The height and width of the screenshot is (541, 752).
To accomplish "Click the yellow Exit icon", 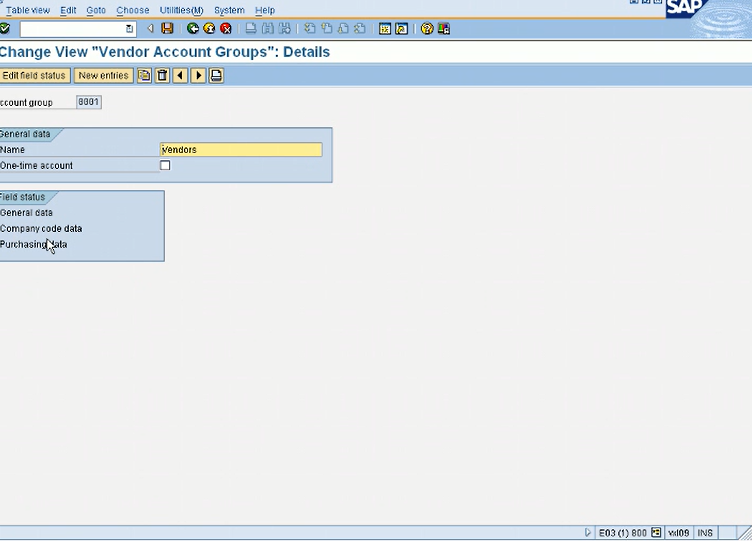I will (x=209, y=29).
